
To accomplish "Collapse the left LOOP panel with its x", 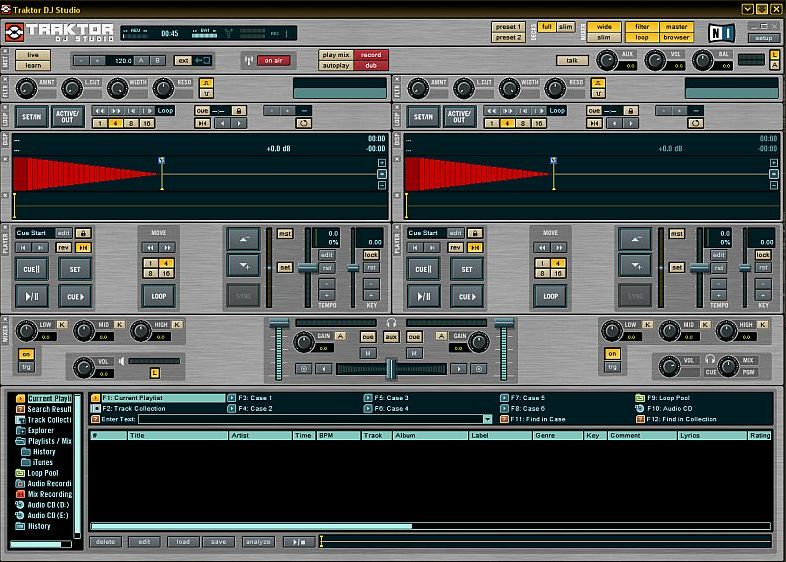I will coord(6,107).
